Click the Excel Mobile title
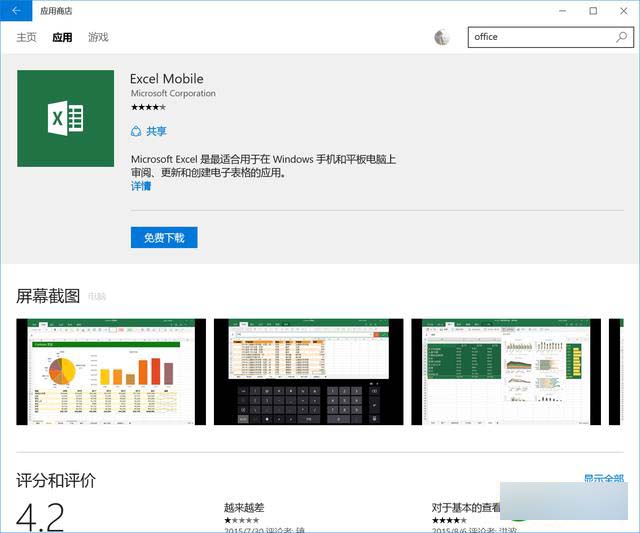Image resolution: width=640 pixels, height=533 pixels. coord(167,79)
